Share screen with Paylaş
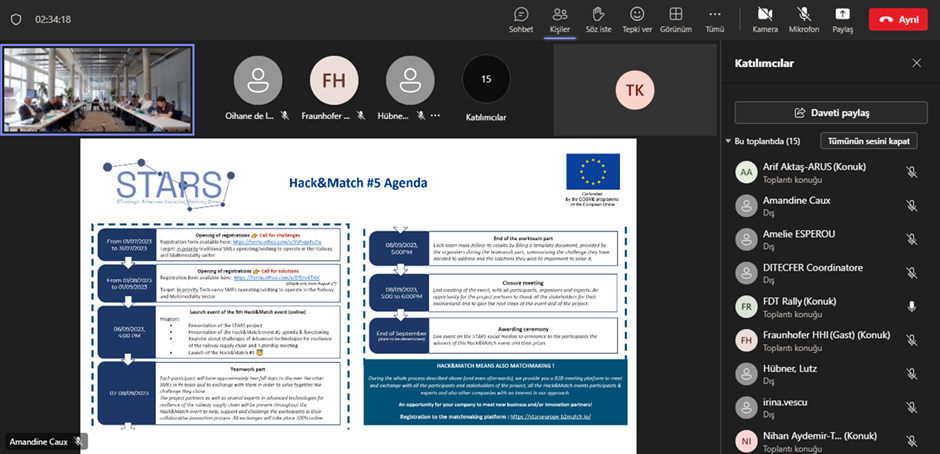The width and height of the screenshot is (940, 454). pos(842,20)
